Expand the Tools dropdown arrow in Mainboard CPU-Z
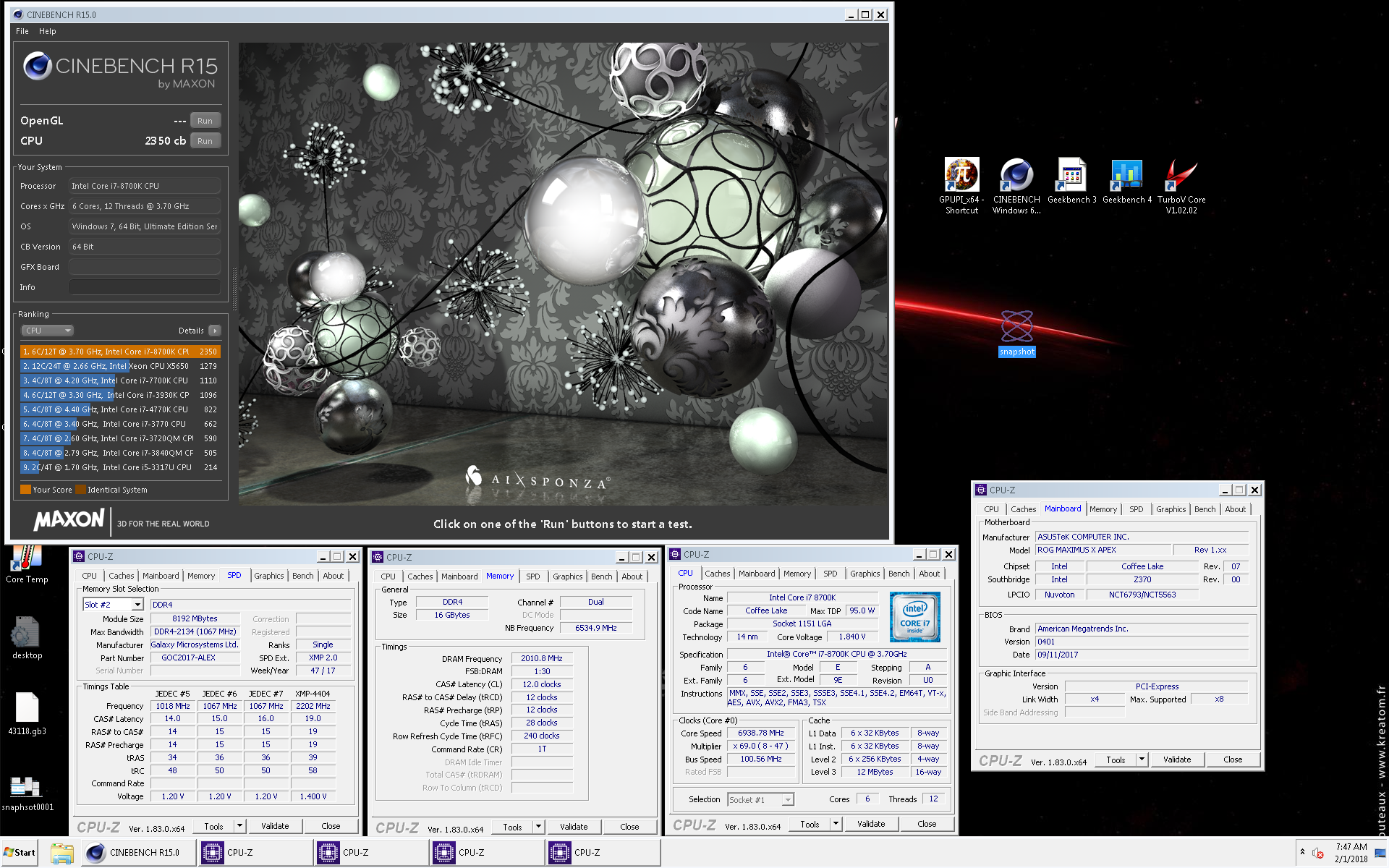The height and width of the screenshot is (868, 1389). 1142,759
